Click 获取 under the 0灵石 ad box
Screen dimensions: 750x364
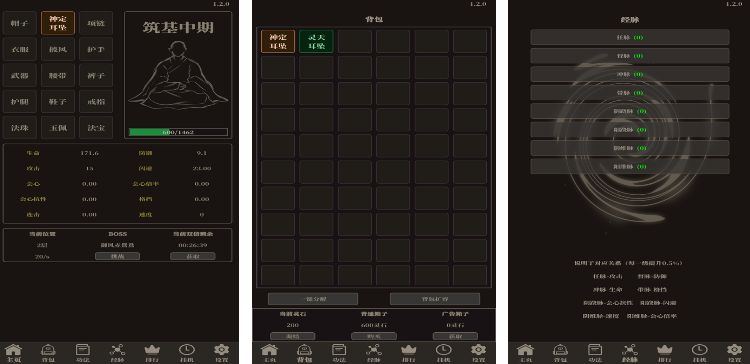(455, 336)
